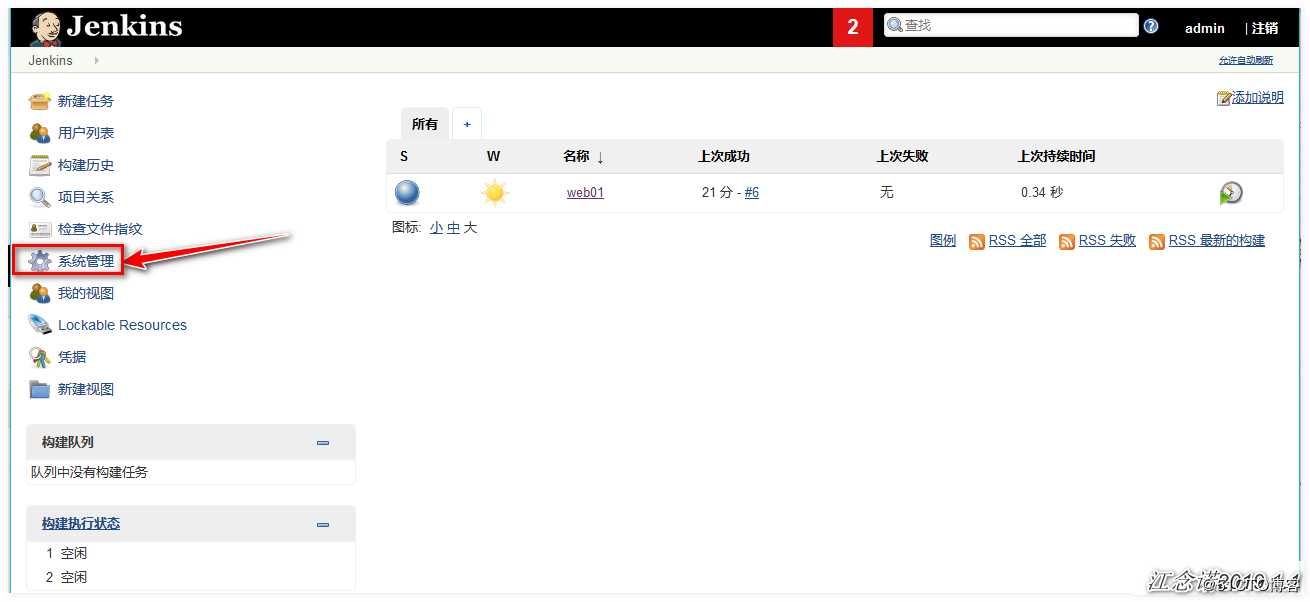
Task: Click the 添加说明 link
Action: [1258, 98]
